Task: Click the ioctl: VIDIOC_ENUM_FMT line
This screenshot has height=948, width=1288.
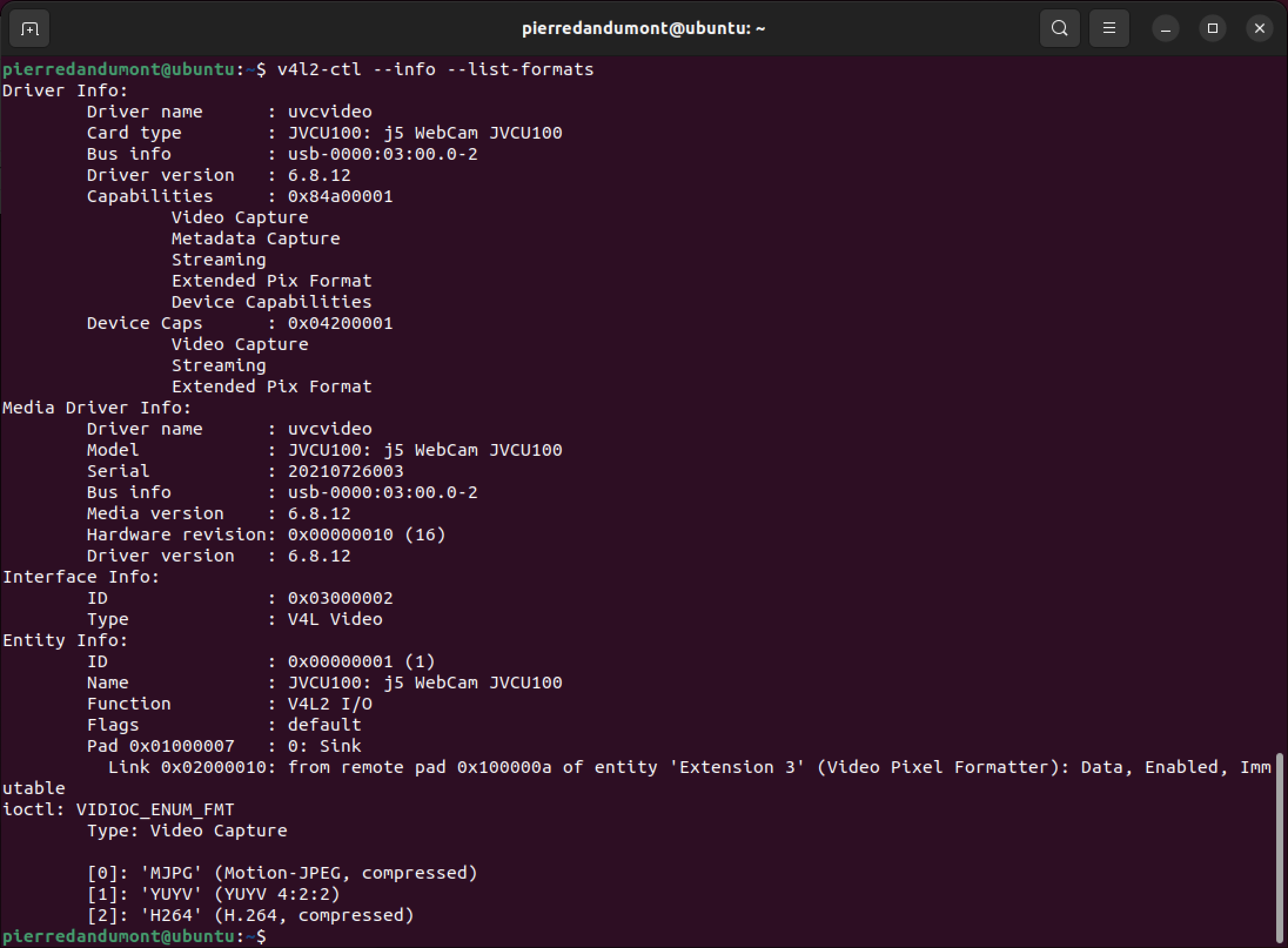Action: (118, 809)
